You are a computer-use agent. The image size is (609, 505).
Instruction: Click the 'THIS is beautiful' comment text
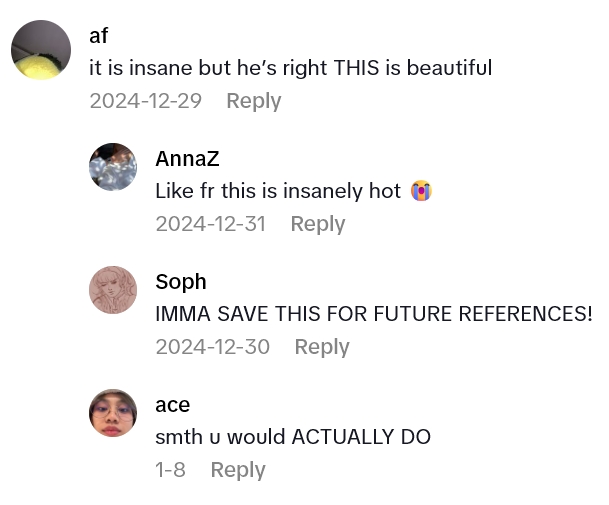click(x=290, y=68)
